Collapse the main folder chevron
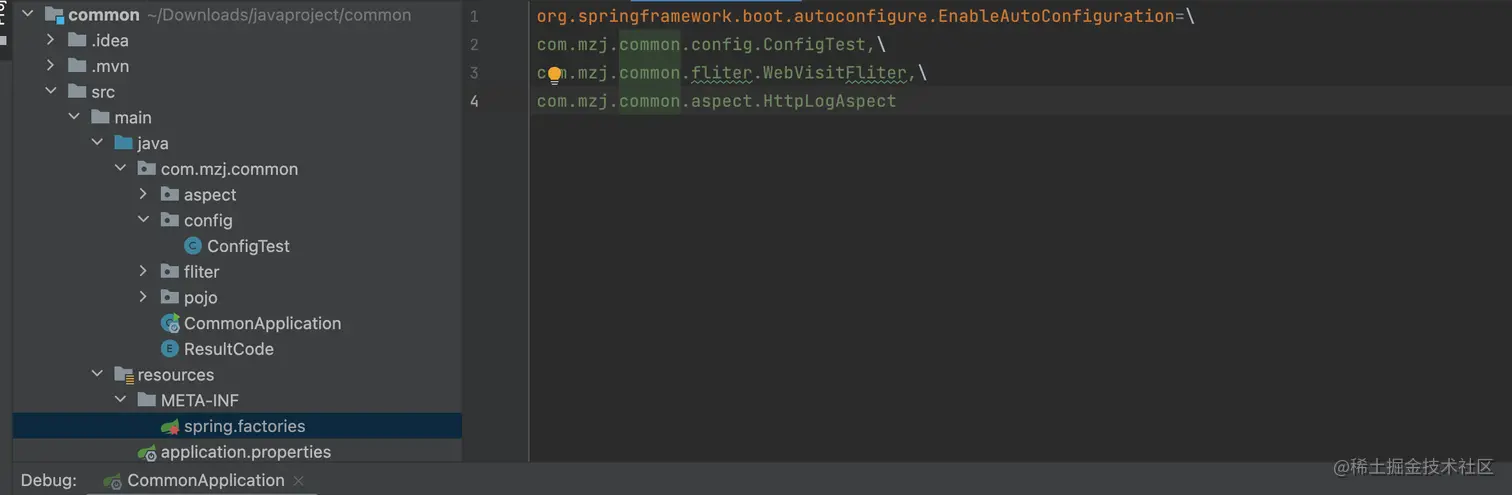 click(74, 118)
